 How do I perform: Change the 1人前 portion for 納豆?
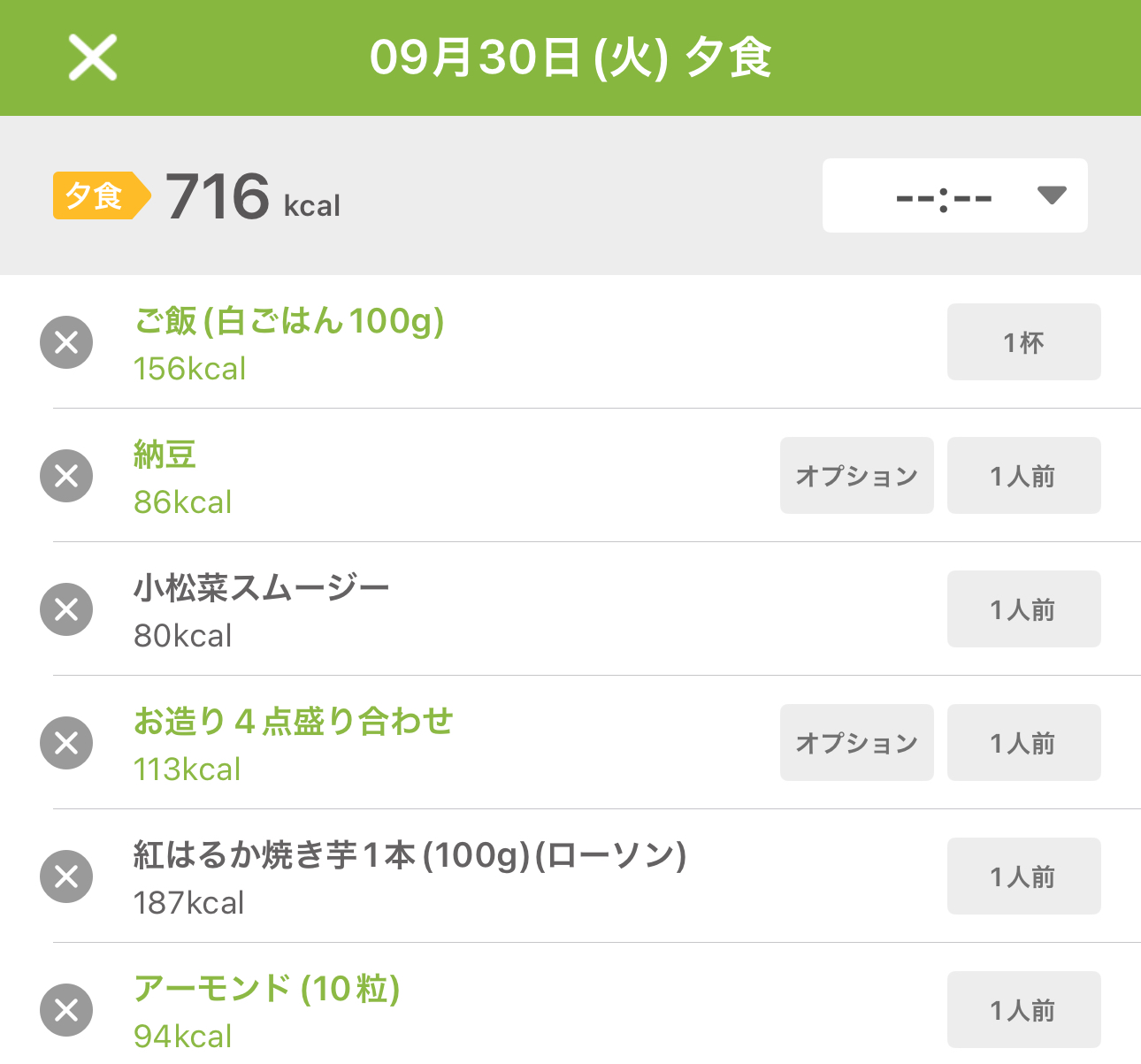[x=1023, y=476]
